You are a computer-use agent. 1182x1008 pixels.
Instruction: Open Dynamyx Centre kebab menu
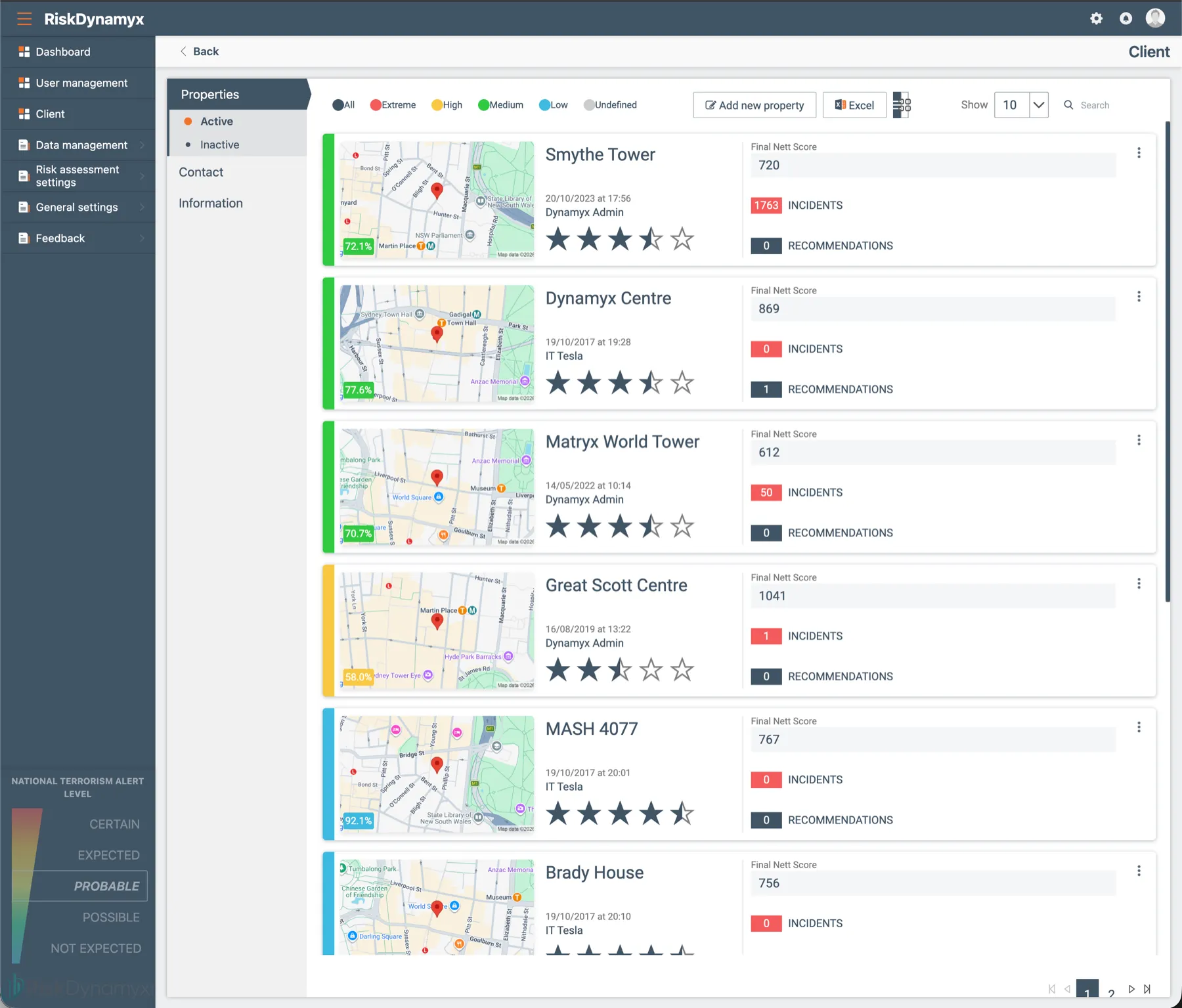pyautogui.click(x=1139, y=297)
